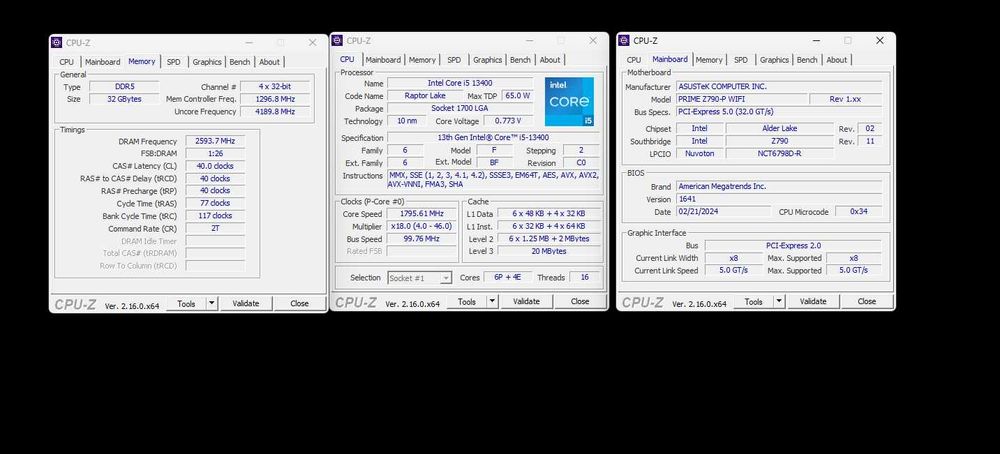Click the Threads count 16 field
Viewport: 1000px width, 454px height.
tap(584, 277)
